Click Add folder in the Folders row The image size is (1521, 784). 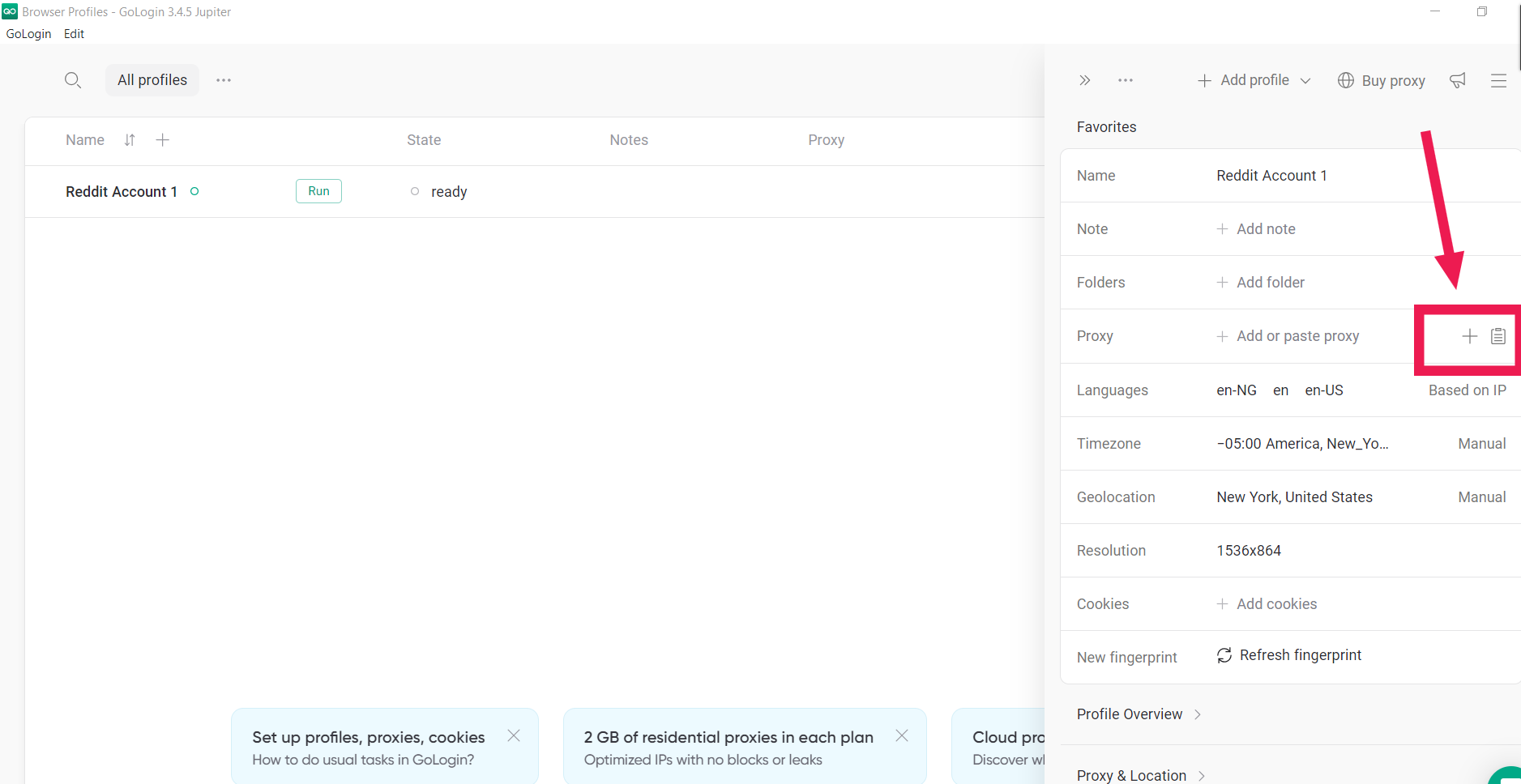[x=1261, y=283]
